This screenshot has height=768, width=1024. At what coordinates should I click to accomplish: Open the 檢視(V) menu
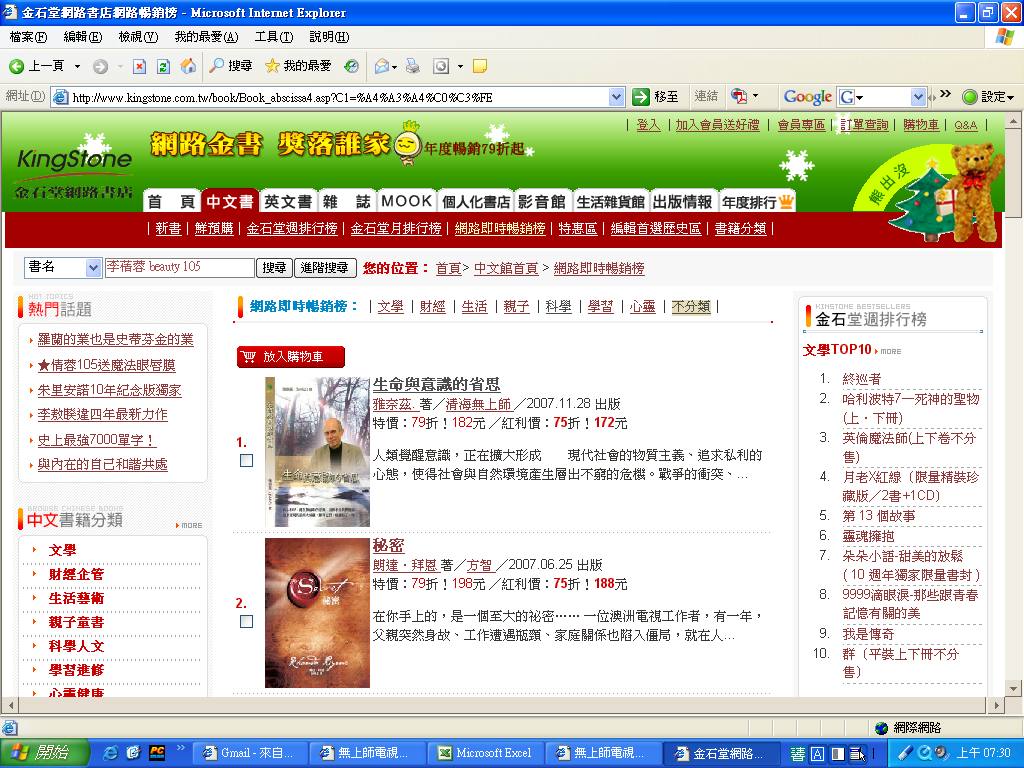(x=138, y=37)
